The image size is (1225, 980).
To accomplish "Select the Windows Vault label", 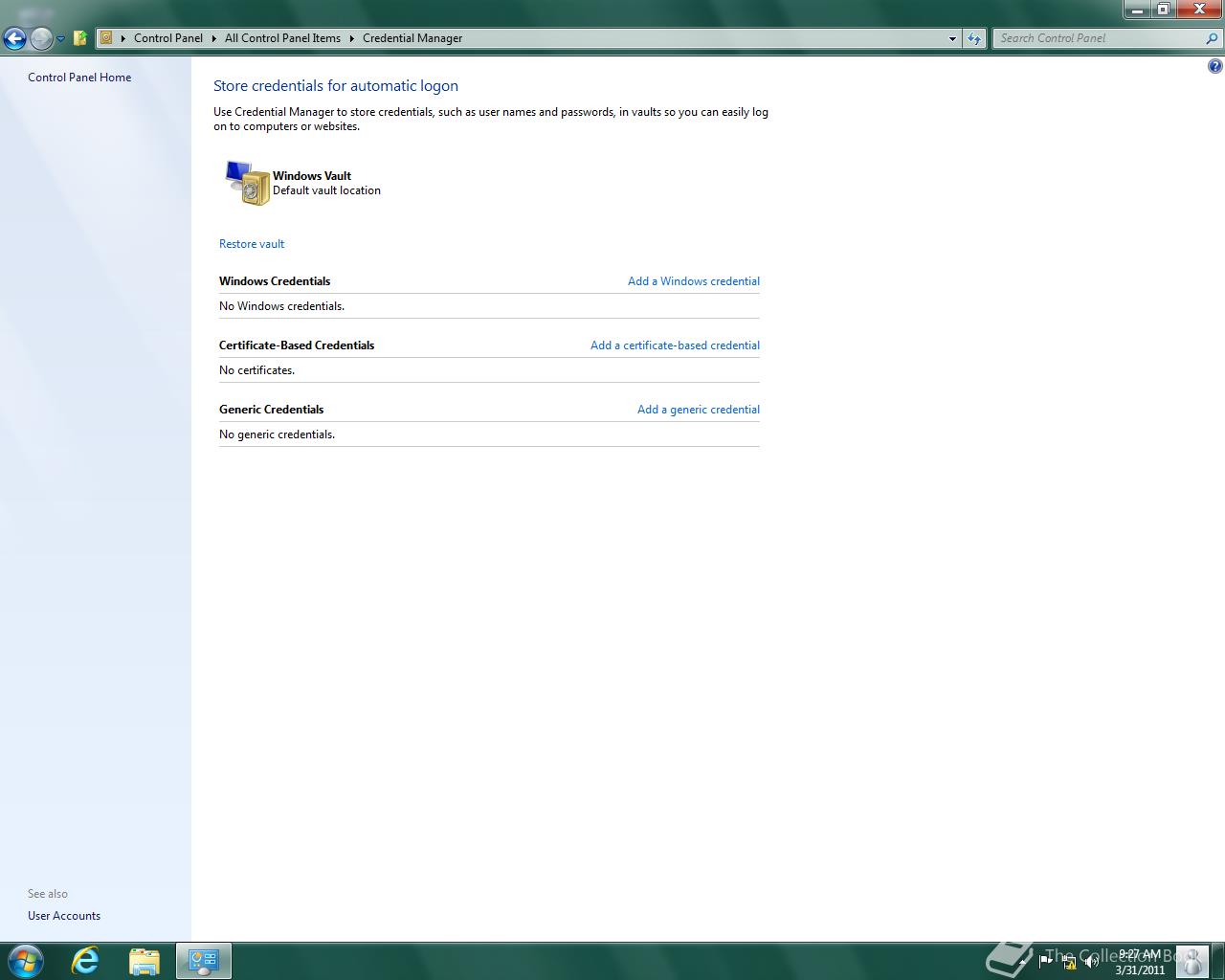I will (x=312, y=176).
